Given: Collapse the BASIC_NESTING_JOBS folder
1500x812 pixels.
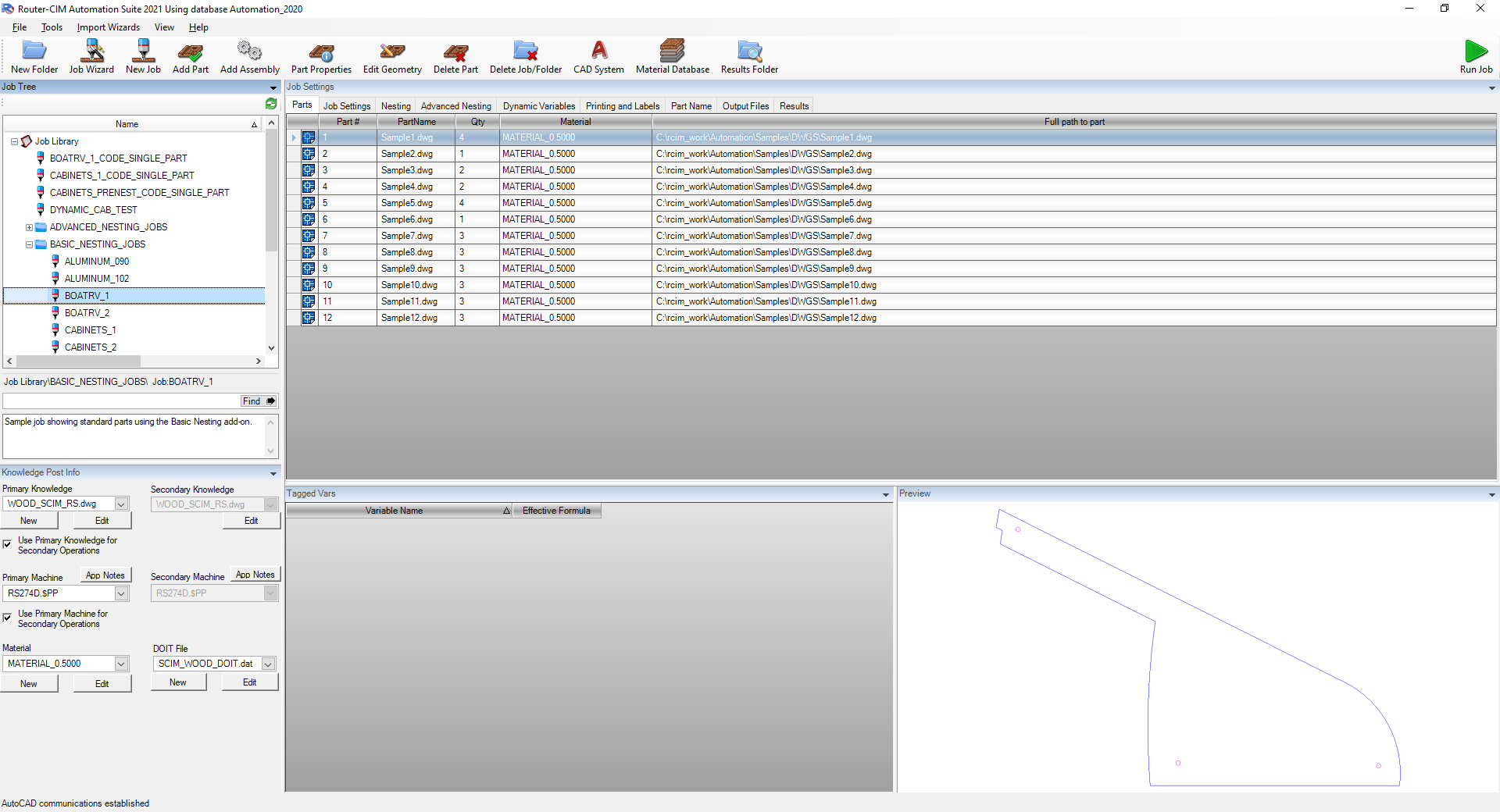Looking at the screenshot, I should pyautogui.click(x=28, y=244).
